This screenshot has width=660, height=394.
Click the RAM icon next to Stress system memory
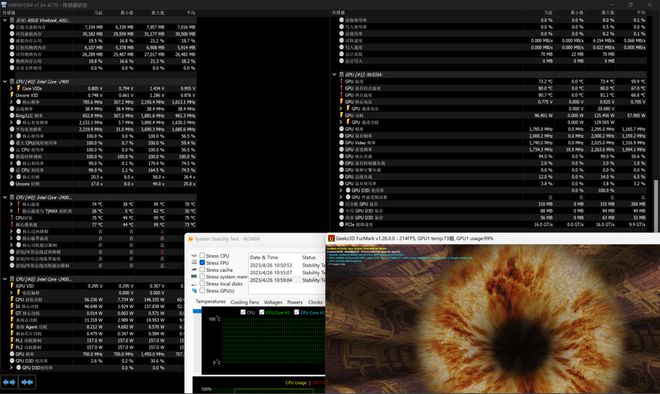[194, 277]
